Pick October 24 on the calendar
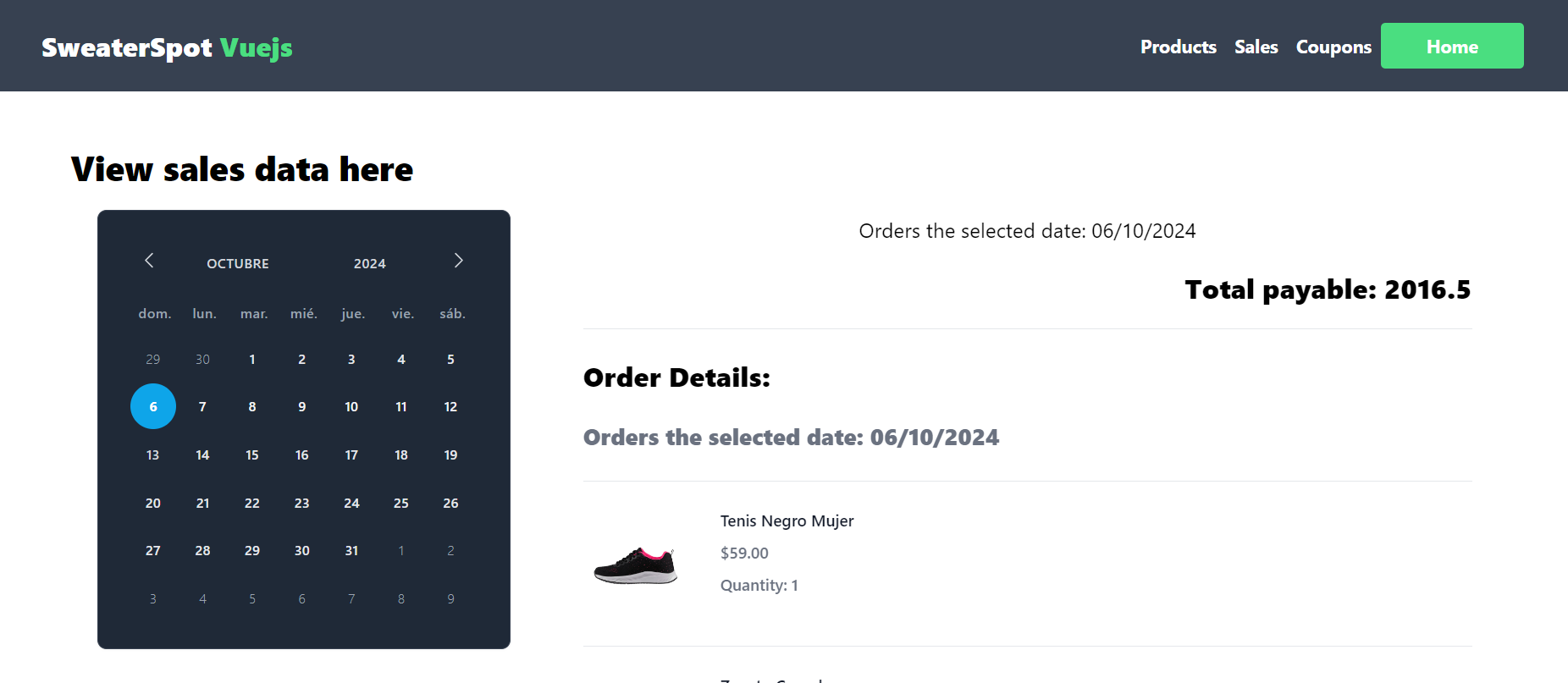This screenshot has height=683, width=1568. click(351, 504)
